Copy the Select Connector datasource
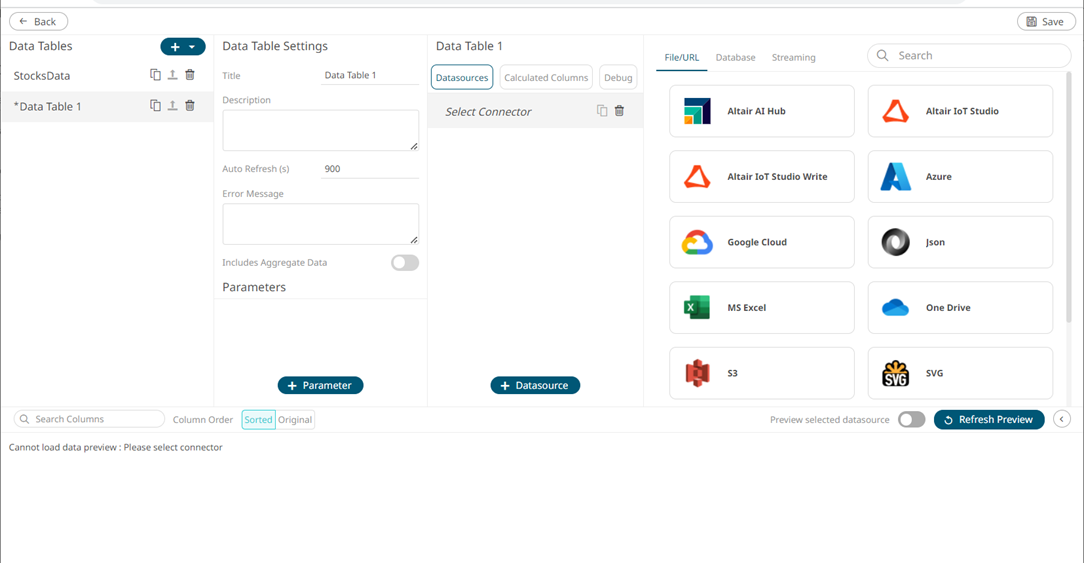This screenshot has height=563, width=1084. tap(602, 111)
